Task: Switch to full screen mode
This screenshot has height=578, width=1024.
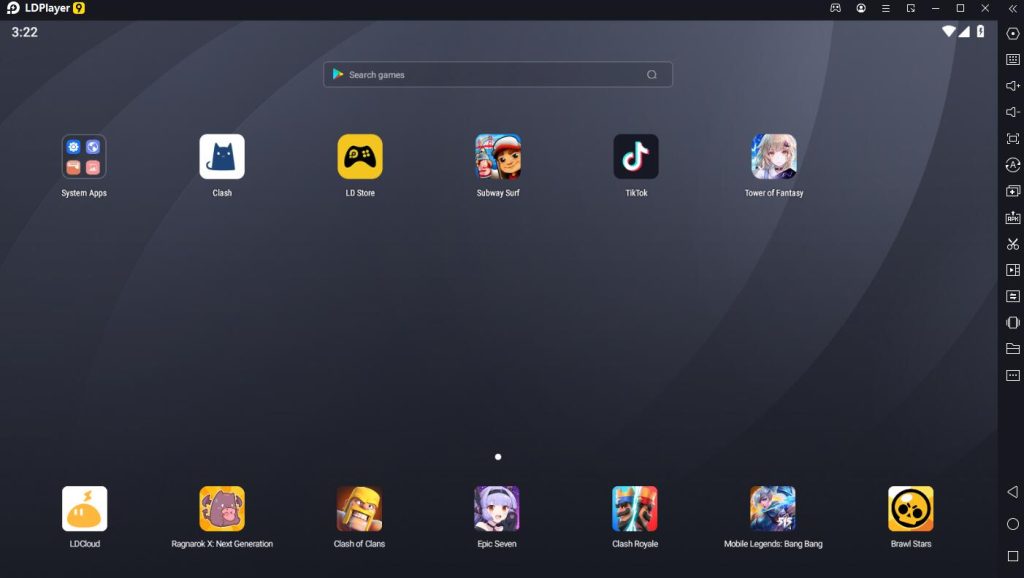Action: 1012,138
